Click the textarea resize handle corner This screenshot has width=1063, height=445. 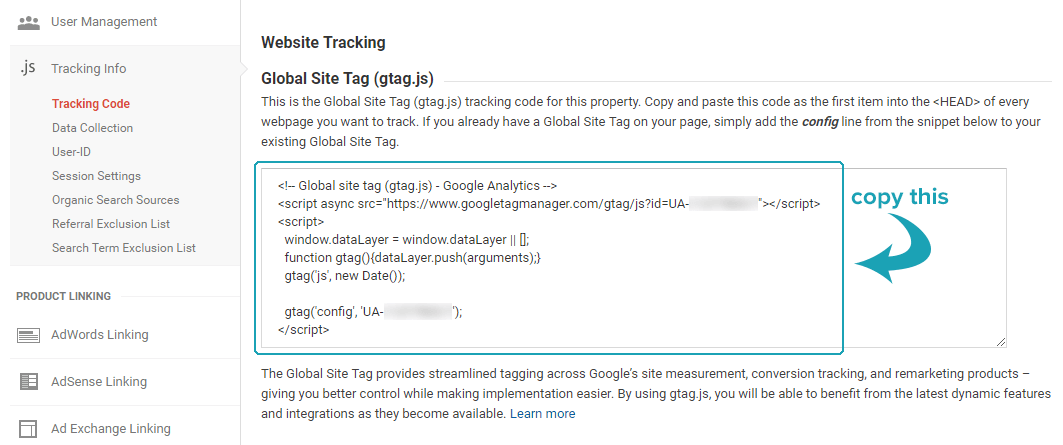pyautogui.click(x=1001, y=342)
